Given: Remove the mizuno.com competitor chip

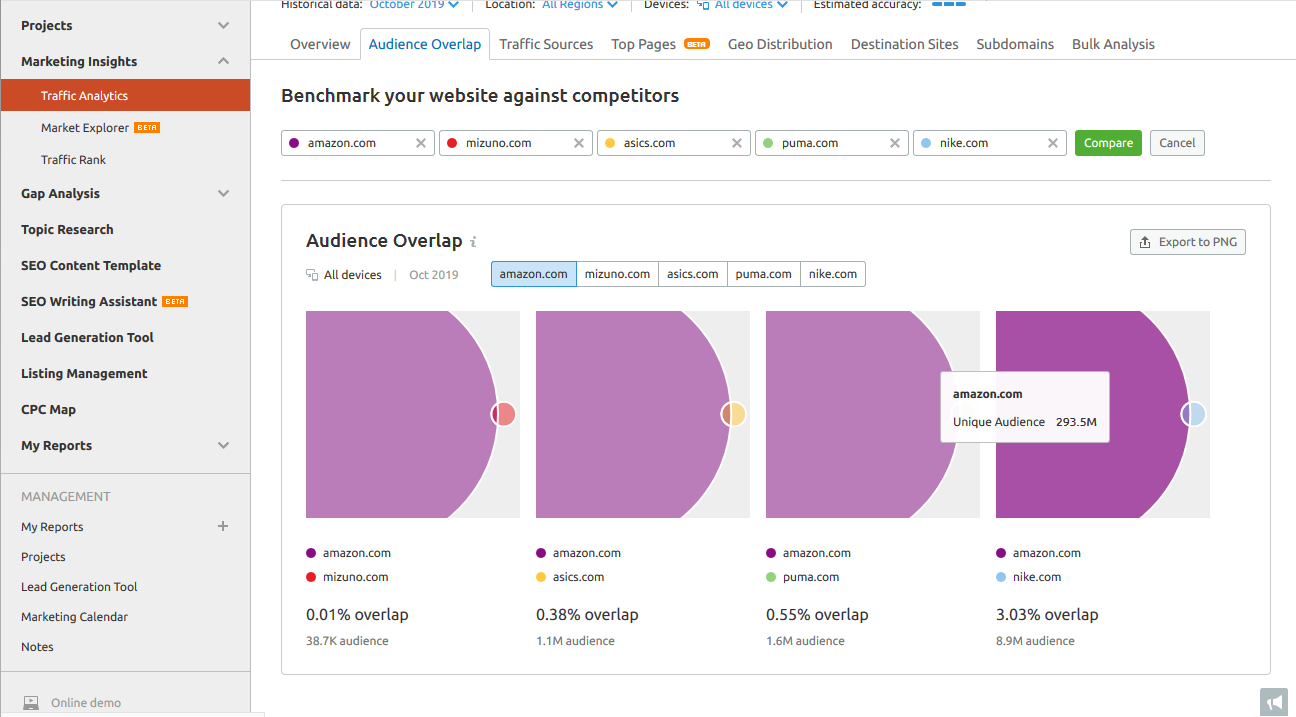Looking at the screenshot, I should (x=578, y=143).
